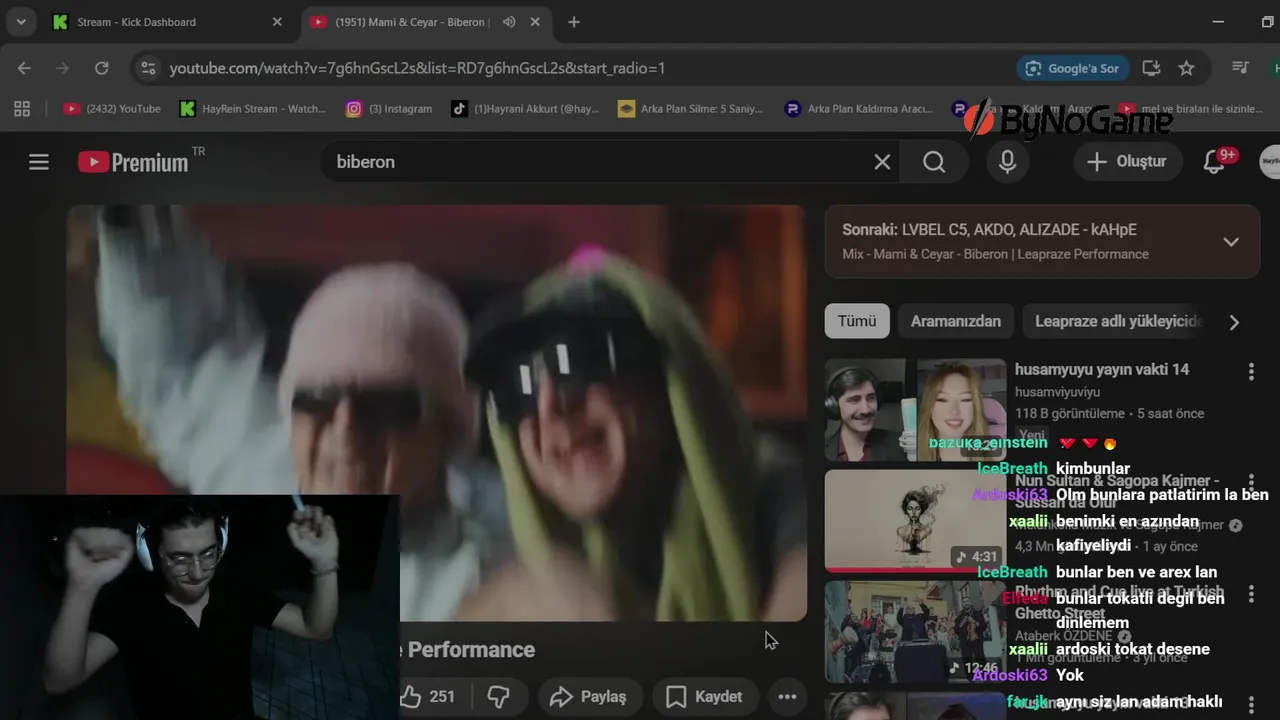Open Ghetto Street video thumbnail 12:46
This screenshot has height=720, width=1280.
[915, 632]
